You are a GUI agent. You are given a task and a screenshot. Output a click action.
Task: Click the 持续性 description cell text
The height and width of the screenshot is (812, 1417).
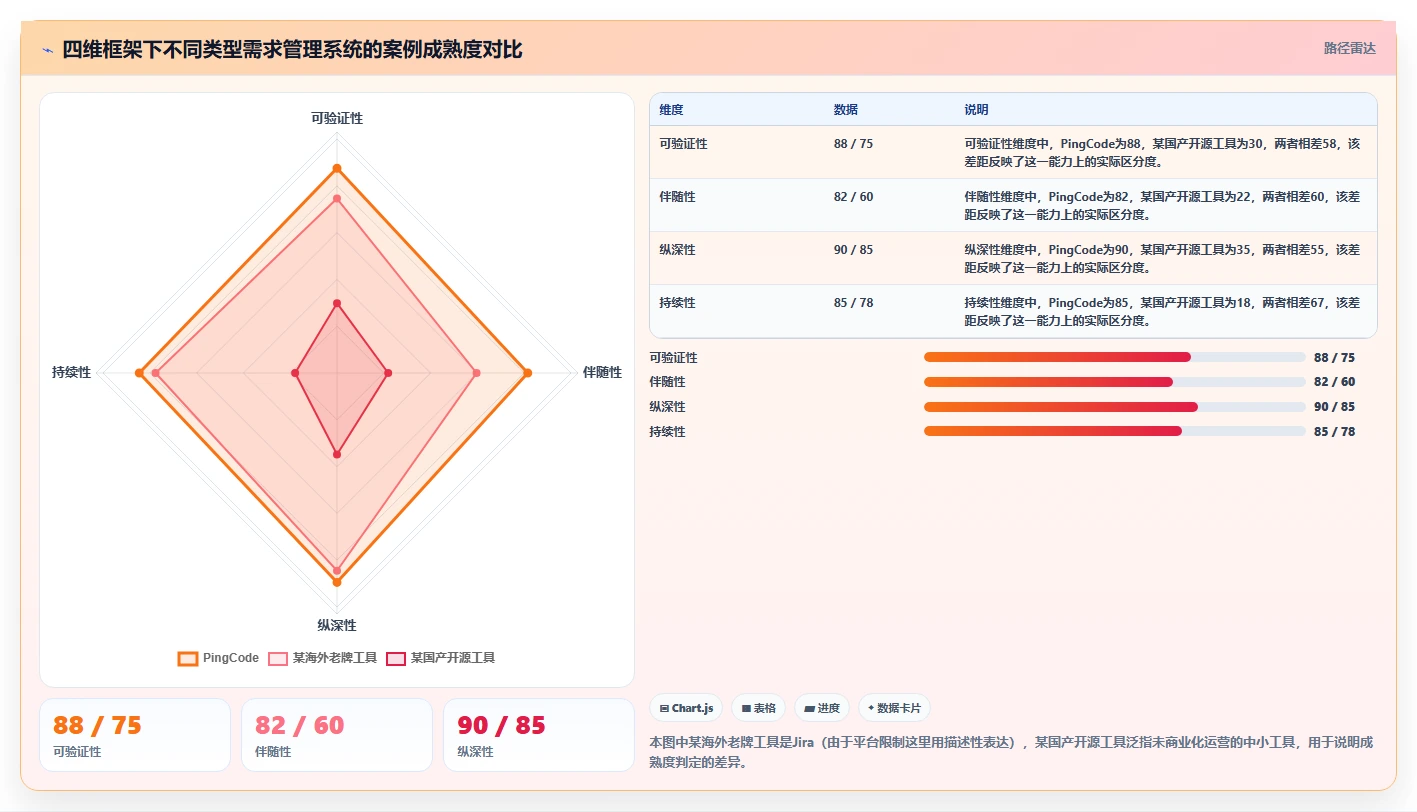tap(1162, 311)
